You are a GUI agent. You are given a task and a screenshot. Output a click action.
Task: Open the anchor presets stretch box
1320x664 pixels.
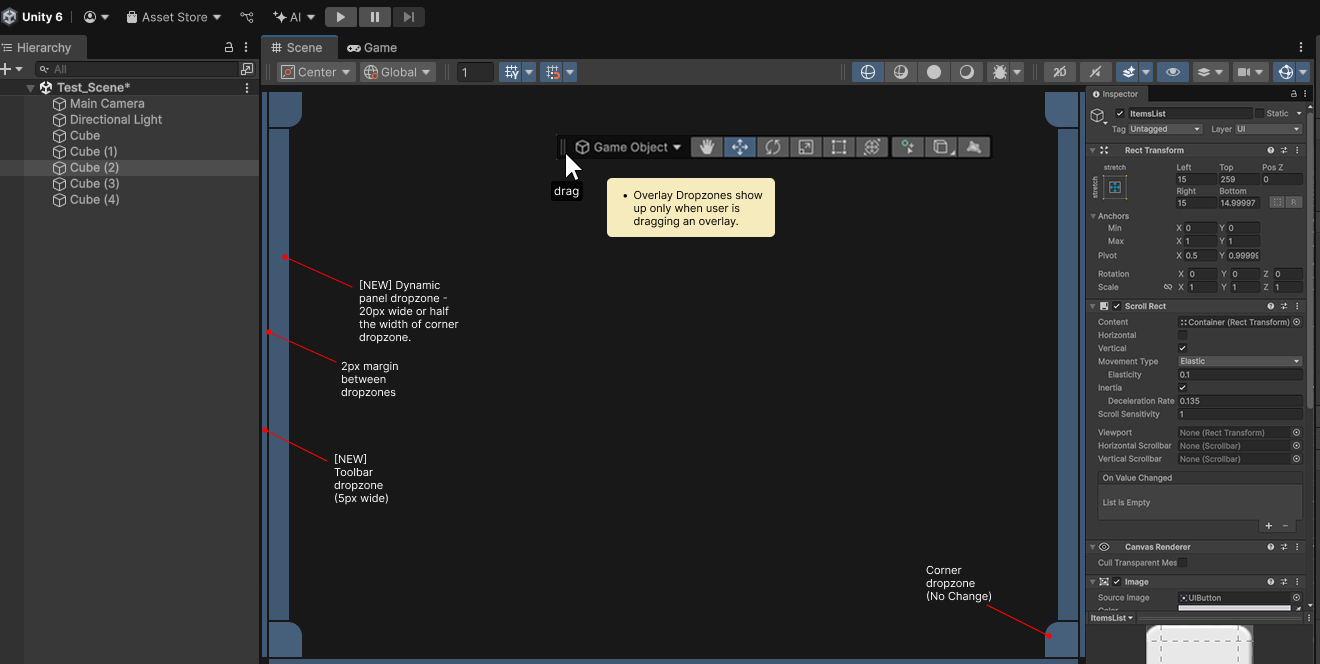click(1115, 187)
